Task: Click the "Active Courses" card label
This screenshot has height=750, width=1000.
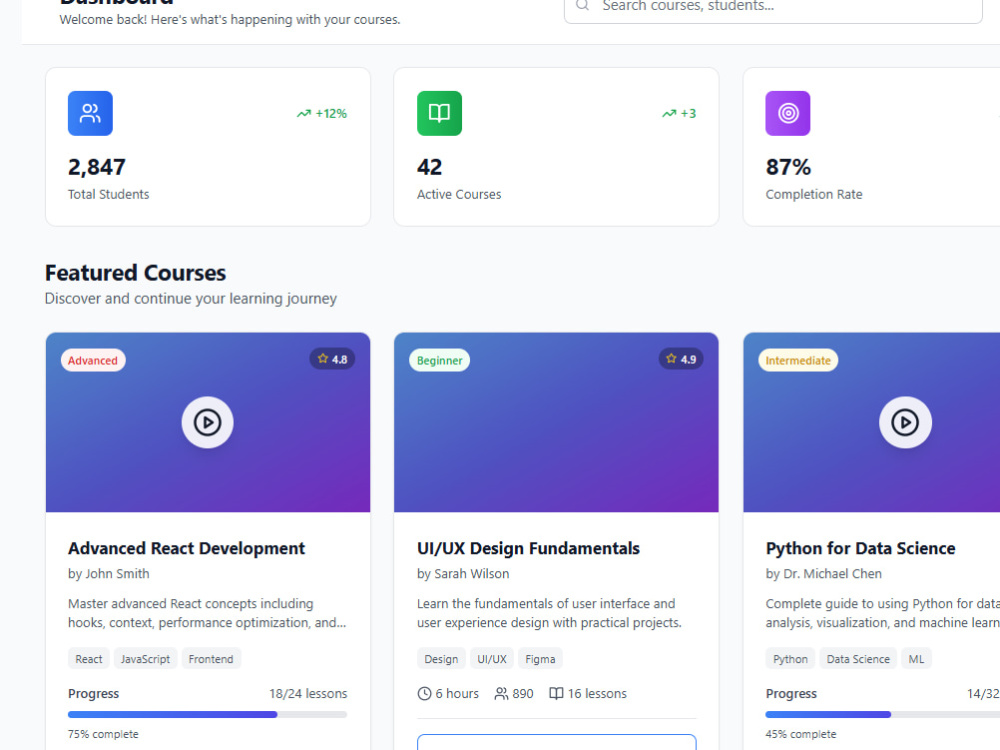Action: point(459,194)
